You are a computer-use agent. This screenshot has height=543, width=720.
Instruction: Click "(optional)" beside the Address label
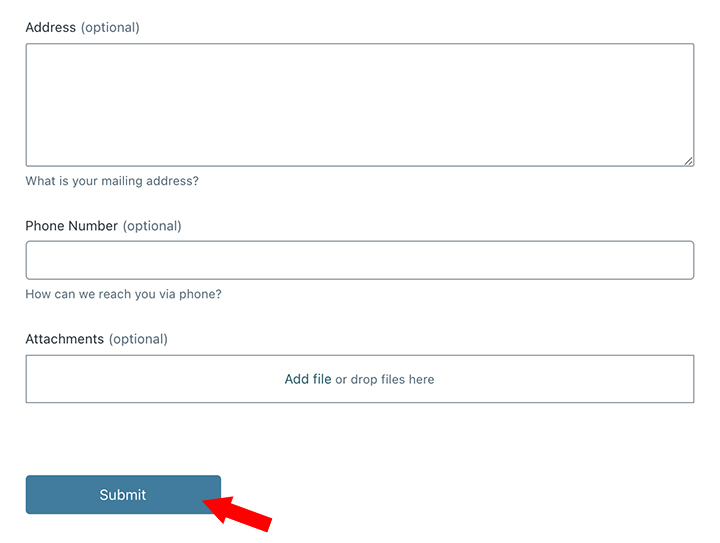coord(110,28)
